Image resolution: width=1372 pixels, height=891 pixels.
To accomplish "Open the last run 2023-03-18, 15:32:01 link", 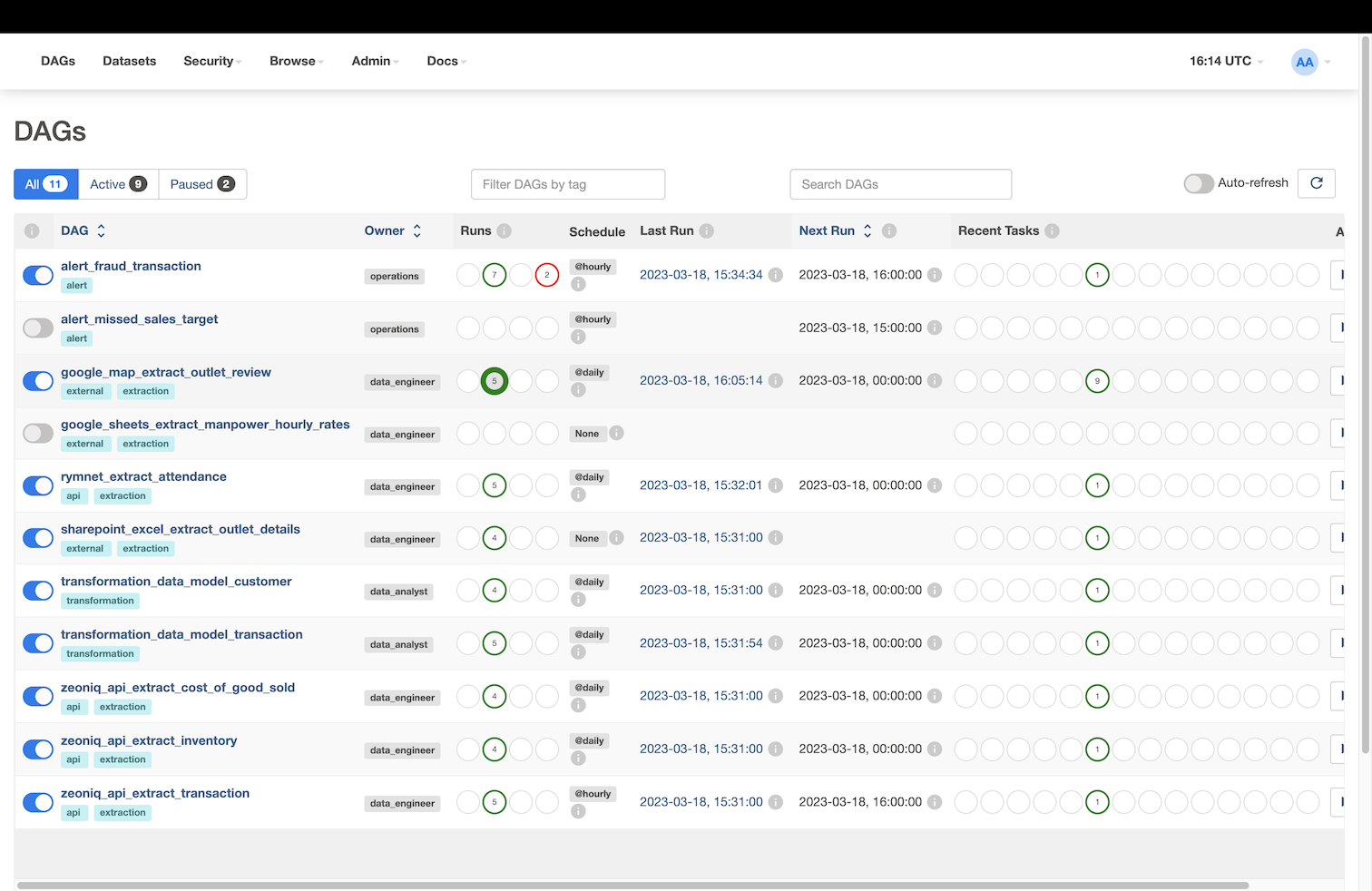I will (x=701, y=485).
